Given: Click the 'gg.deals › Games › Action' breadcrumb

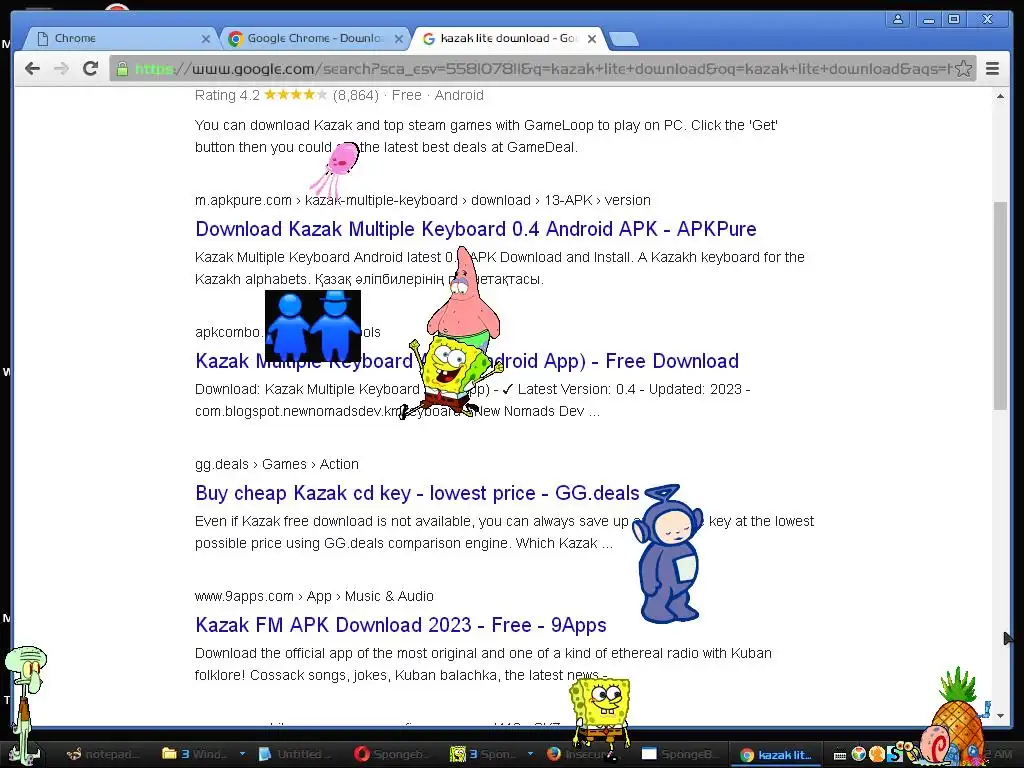Looking at the screenshot, I should (277, 464).
